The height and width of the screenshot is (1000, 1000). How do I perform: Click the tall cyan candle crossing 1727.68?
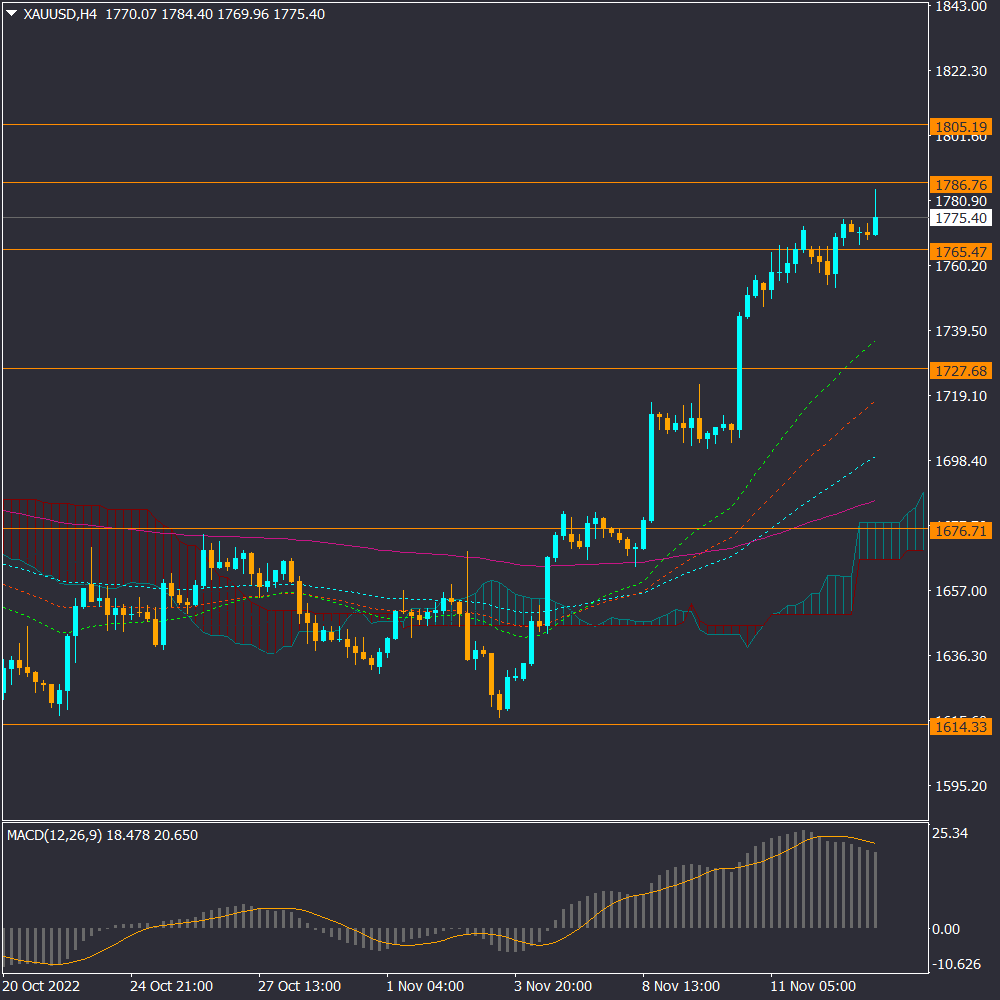tap(740, 370)
